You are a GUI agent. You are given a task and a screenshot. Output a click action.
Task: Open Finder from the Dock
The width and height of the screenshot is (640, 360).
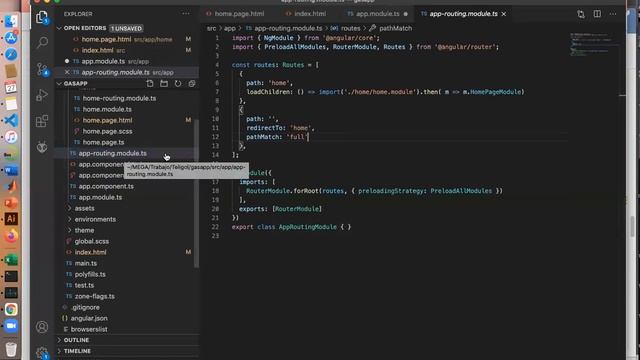point(11,22)
